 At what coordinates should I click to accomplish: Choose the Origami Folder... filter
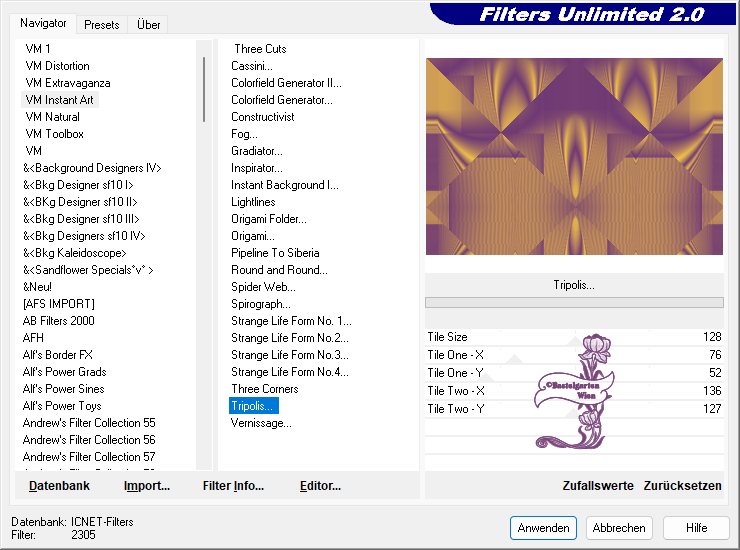269,219
